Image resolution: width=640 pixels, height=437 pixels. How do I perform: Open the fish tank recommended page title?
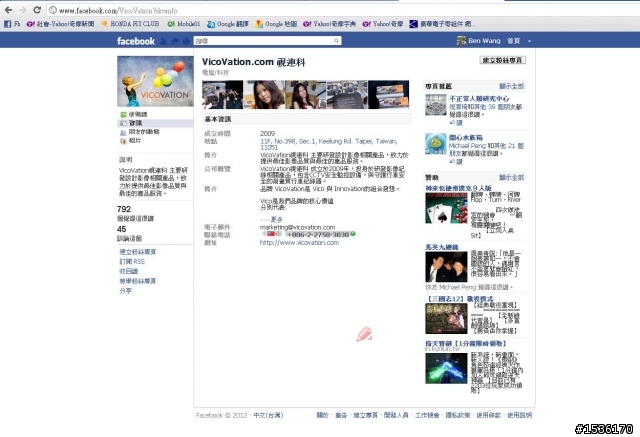coord(466,138)
